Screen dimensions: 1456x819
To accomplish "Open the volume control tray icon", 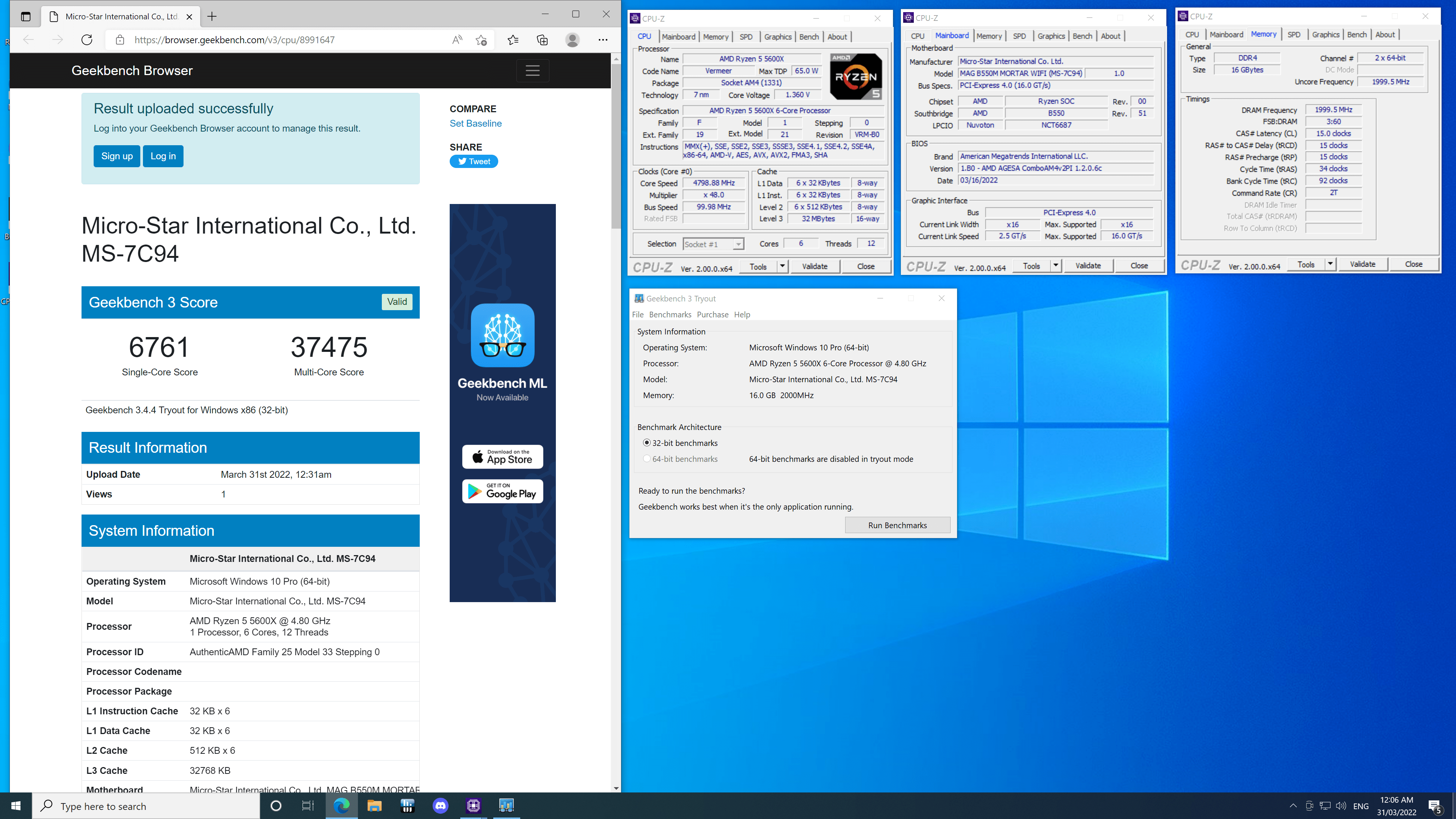I will pos(1341,806).
